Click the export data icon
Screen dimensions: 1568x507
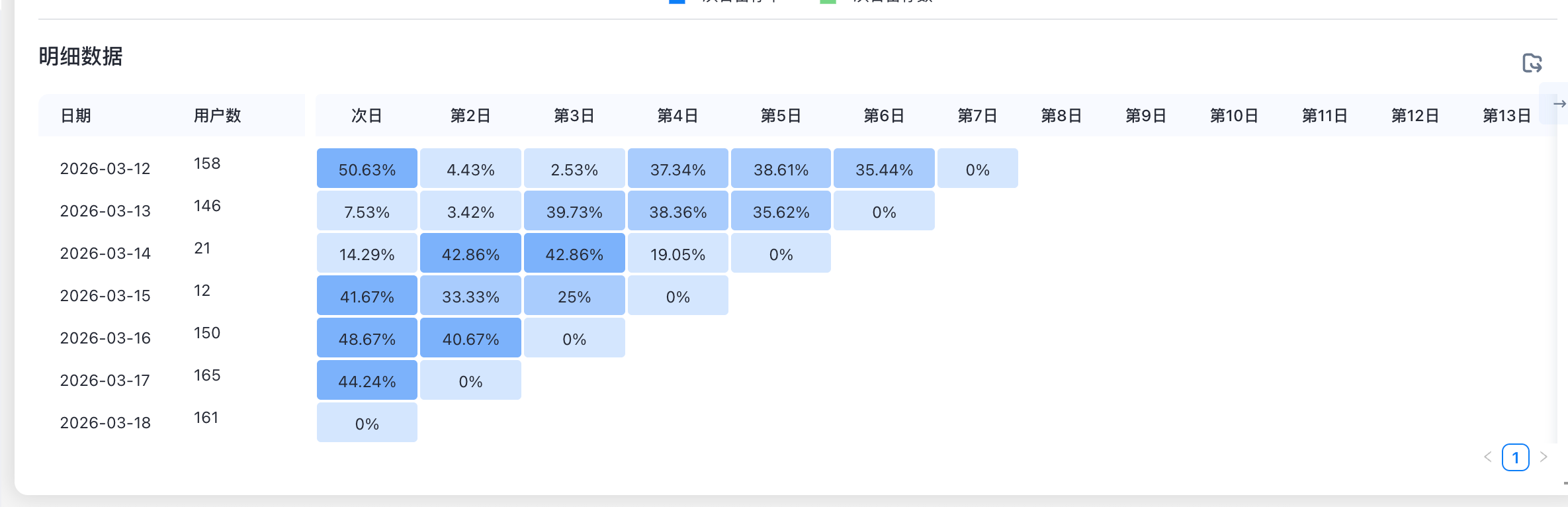pyautogui.click(x=1532, y=63)
